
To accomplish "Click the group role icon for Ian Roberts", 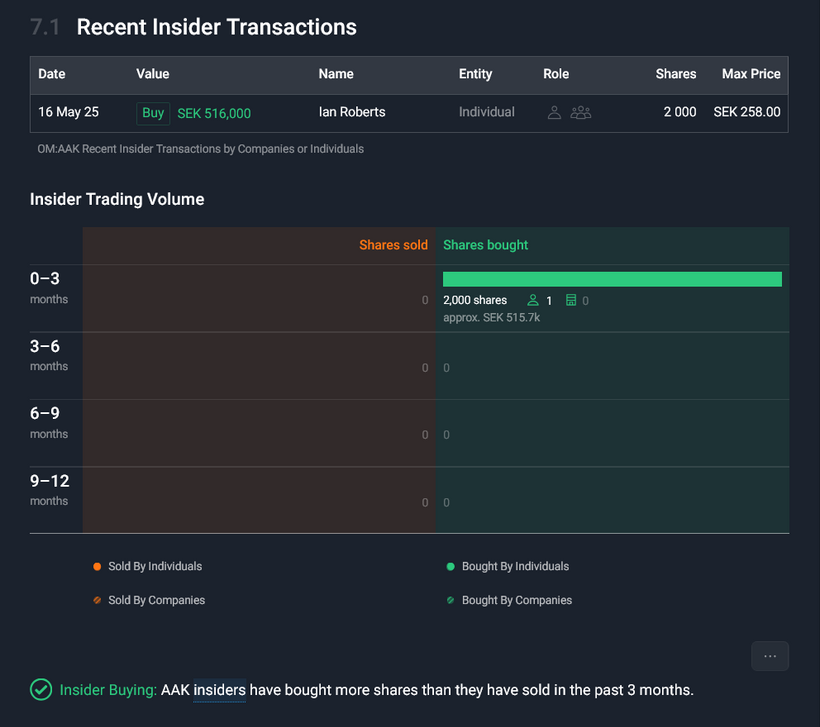I will pyautogui.click(x=581, y=113).
